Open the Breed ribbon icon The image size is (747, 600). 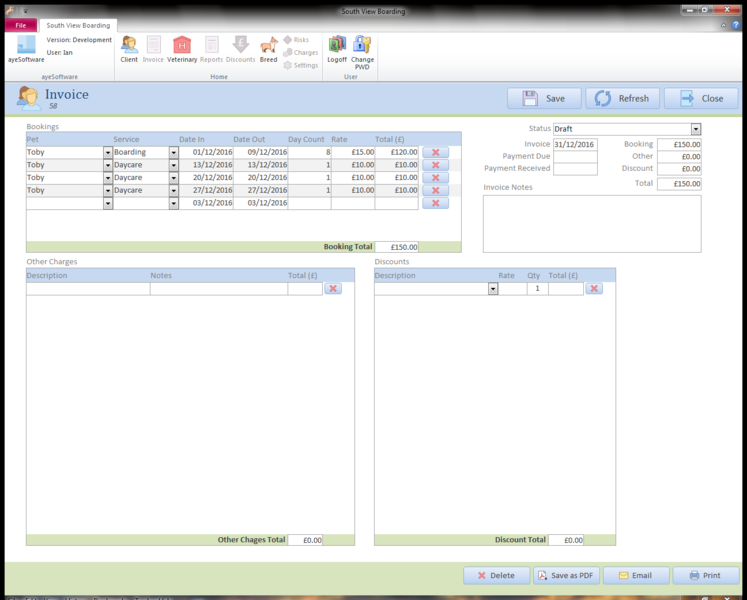tap(268, 48)
